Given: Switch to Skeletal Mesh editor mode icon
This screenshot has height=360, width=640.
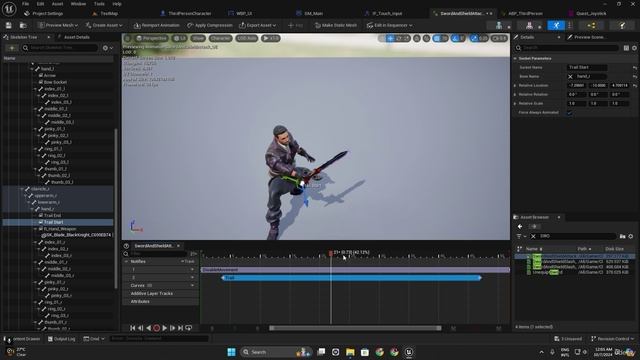Looking at the screenshot, I should (x=529, y=25).
